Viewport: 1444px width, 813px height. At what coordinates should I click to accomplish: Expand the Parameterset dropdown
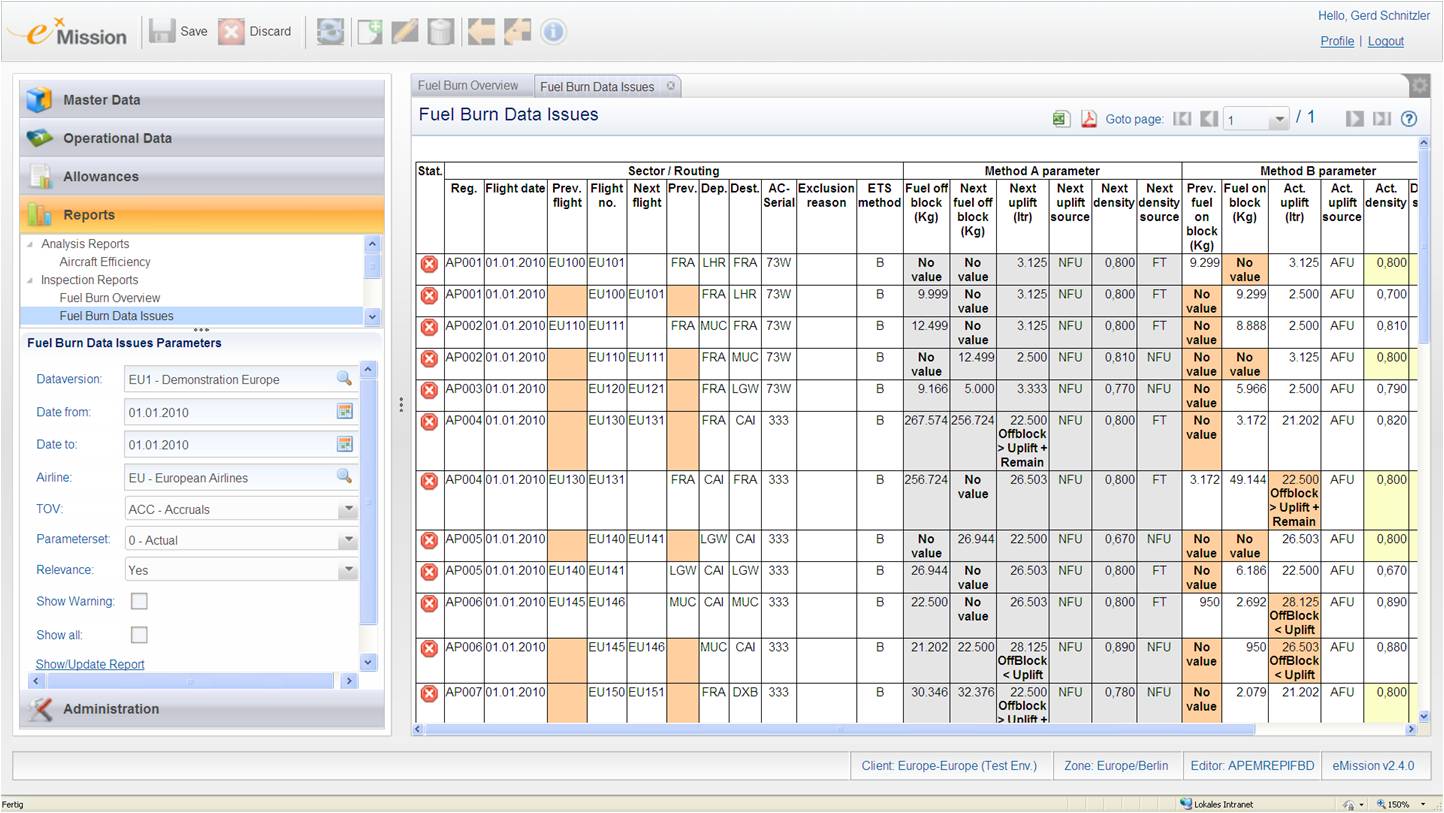point(347,540)
